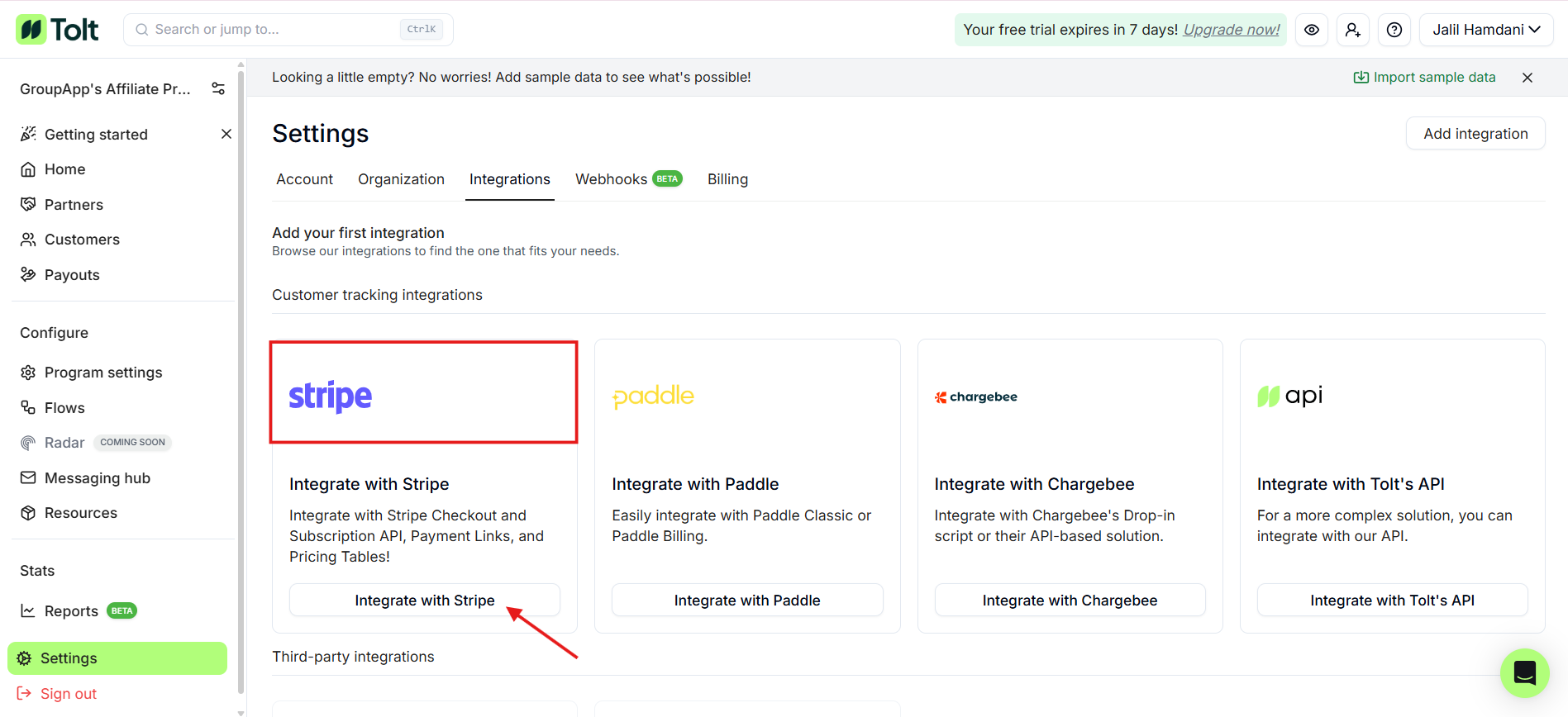Click Integrate with Chargebee button
Viewport: 1568px width, 717px height.
coord(1070,601)
